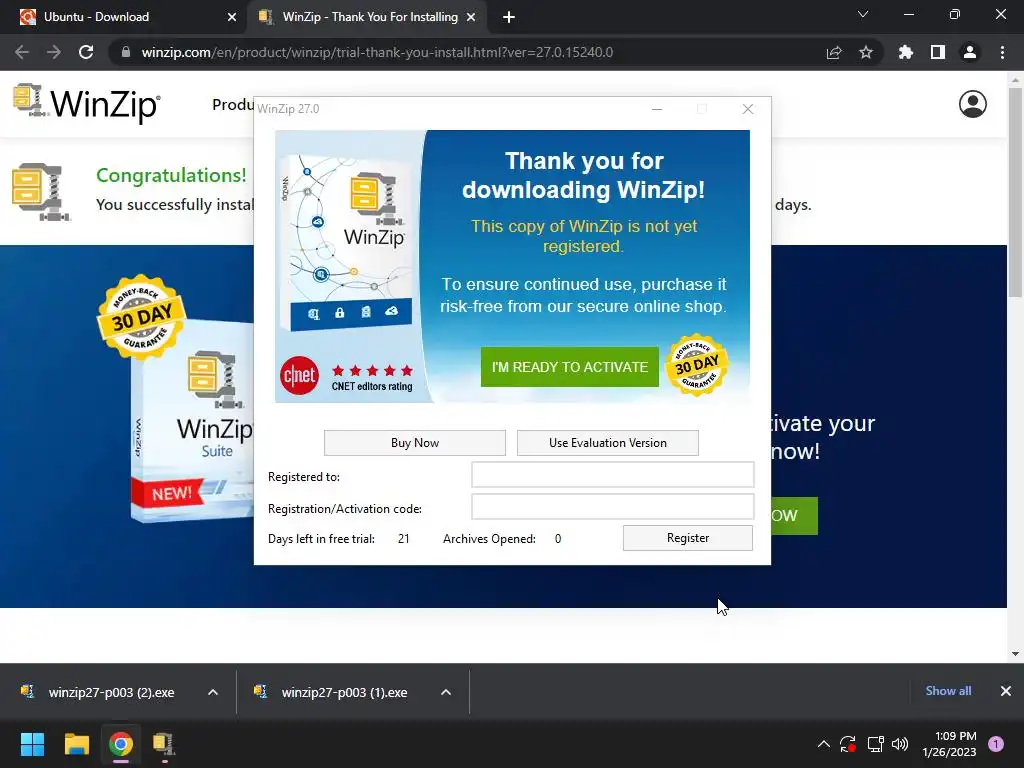Reload the current page
This screenshot has height=768, width=1024.
pyautogui.click(x=86, y=52)
